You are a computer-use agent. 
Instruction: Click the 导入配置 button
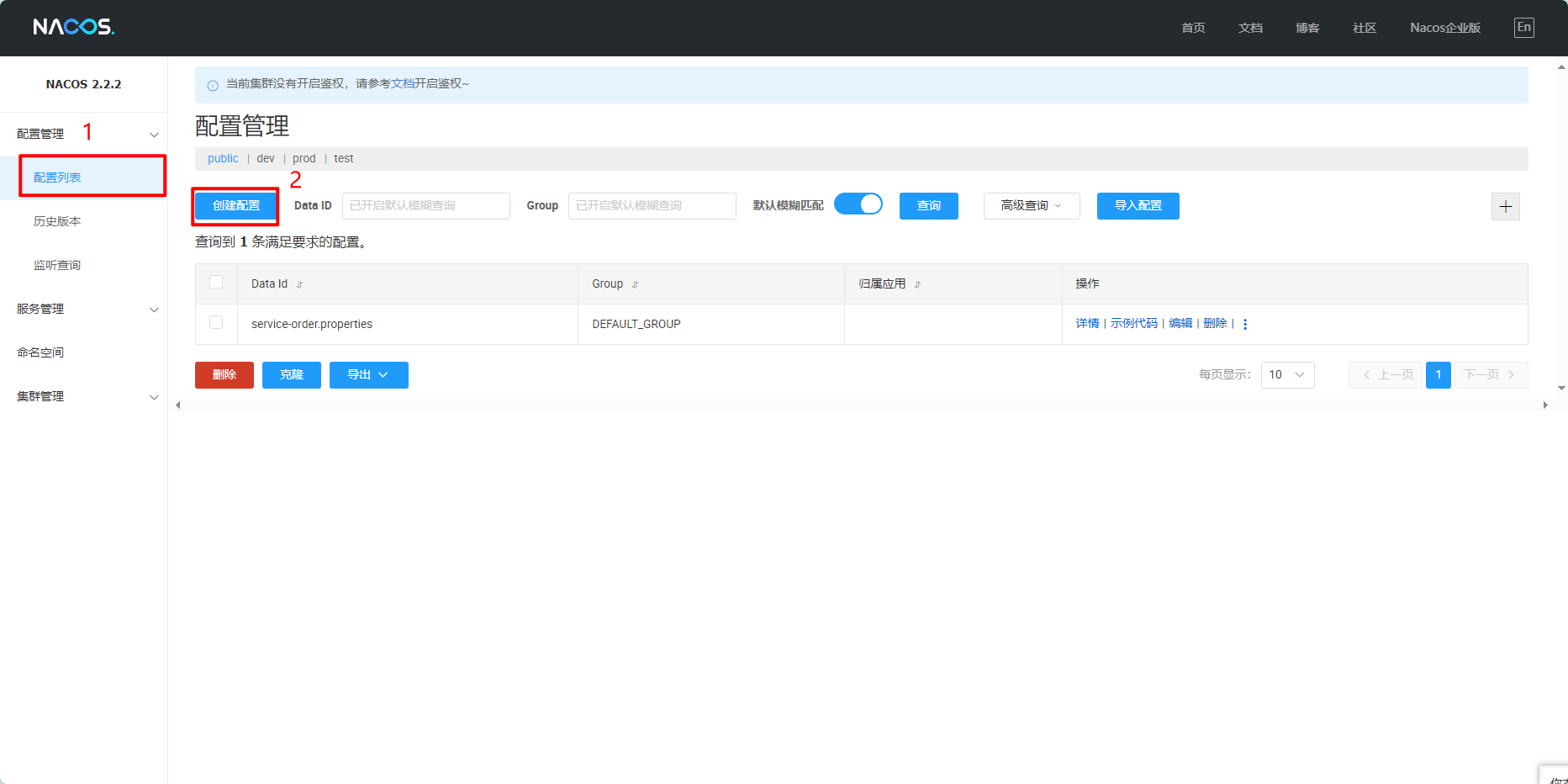(x=1138, y=206)
